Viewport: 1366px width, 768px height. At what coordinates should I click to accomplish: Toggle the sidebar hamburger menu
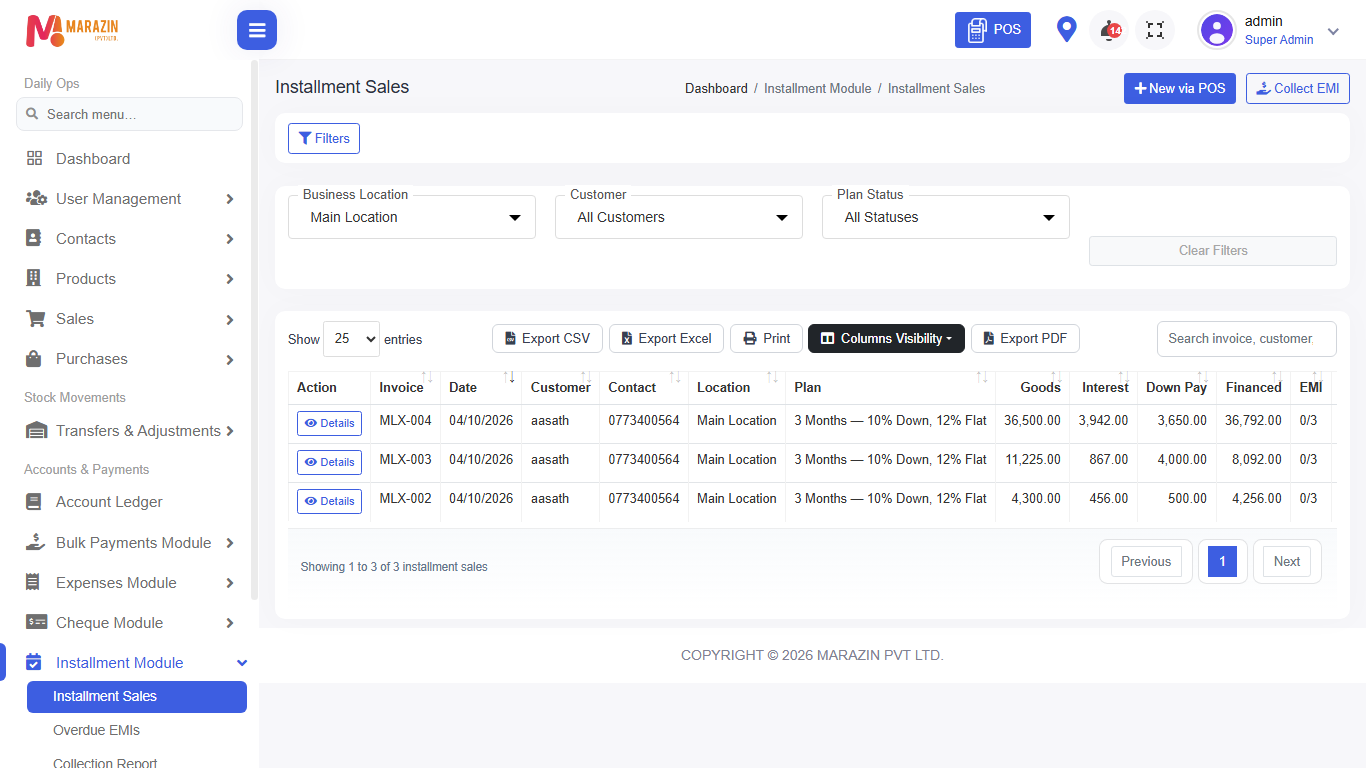click(257, 30)
